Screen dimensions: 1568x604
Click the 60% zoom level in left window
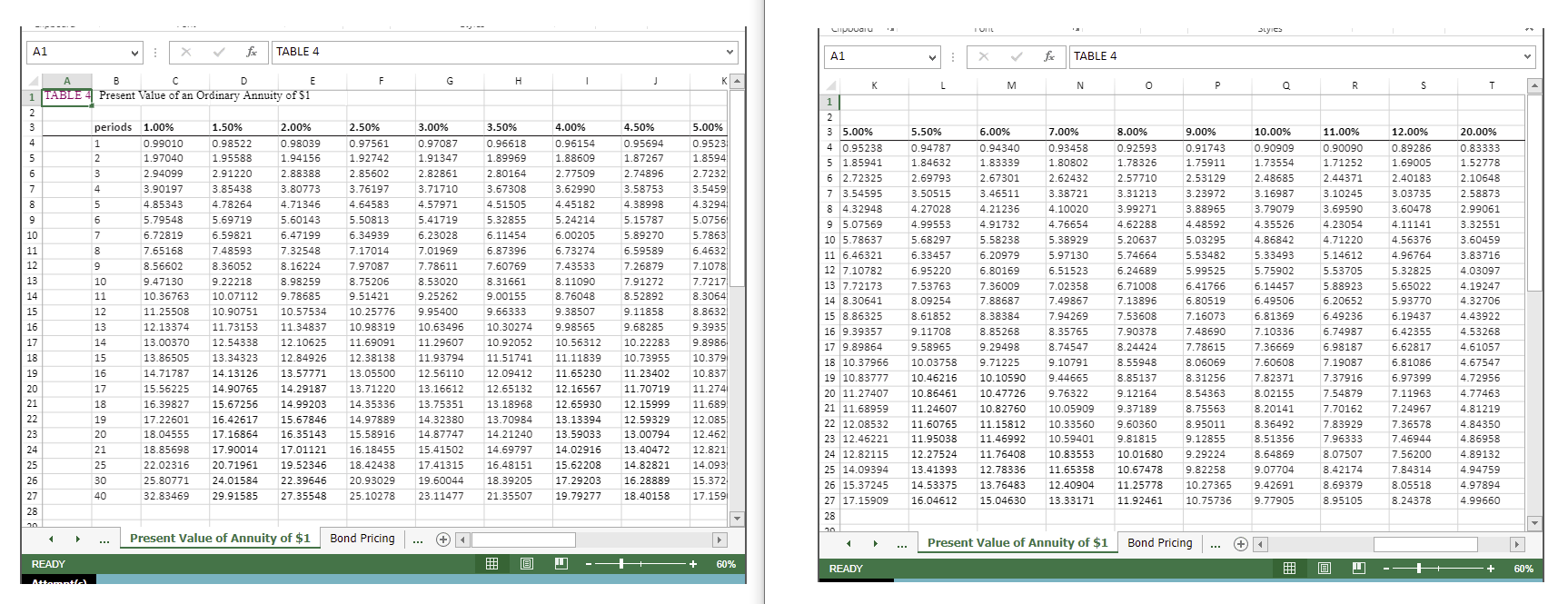tap(726, 564)
